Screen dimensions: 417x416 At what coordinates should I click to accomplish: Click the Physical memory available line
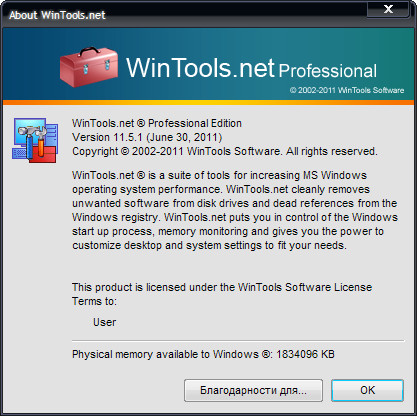203,354
